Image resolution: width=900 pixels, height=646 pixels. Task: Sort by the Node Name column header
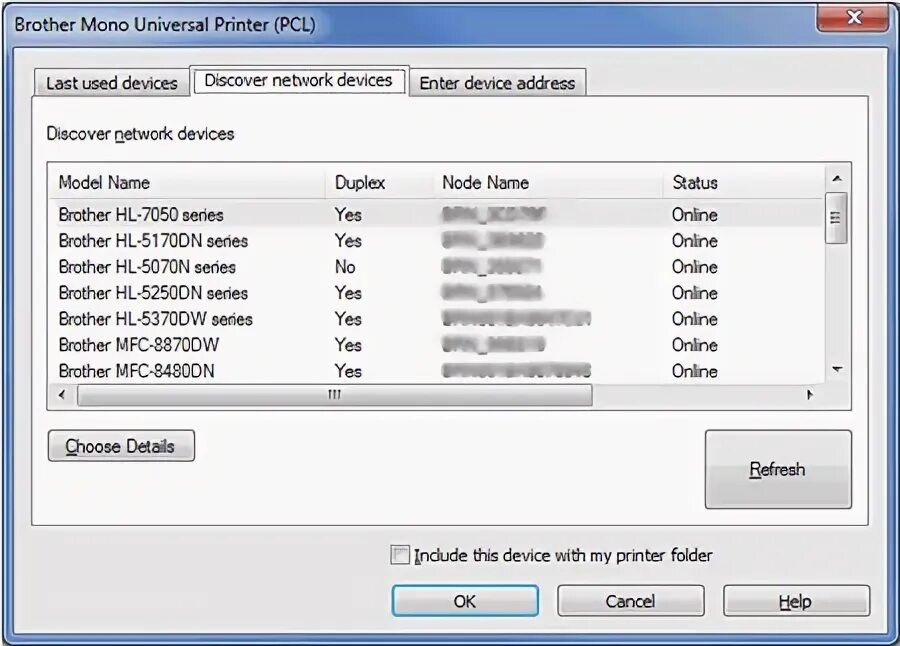click(x=548, y=183)
